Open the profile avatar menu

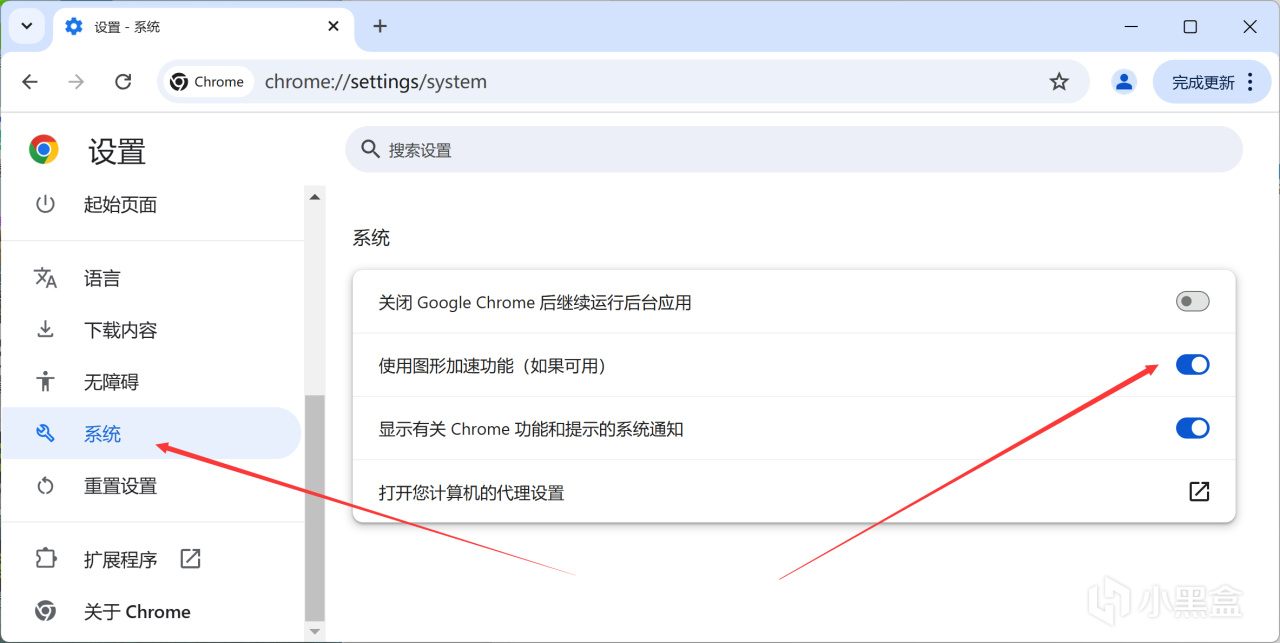[x=1124, y=82]
